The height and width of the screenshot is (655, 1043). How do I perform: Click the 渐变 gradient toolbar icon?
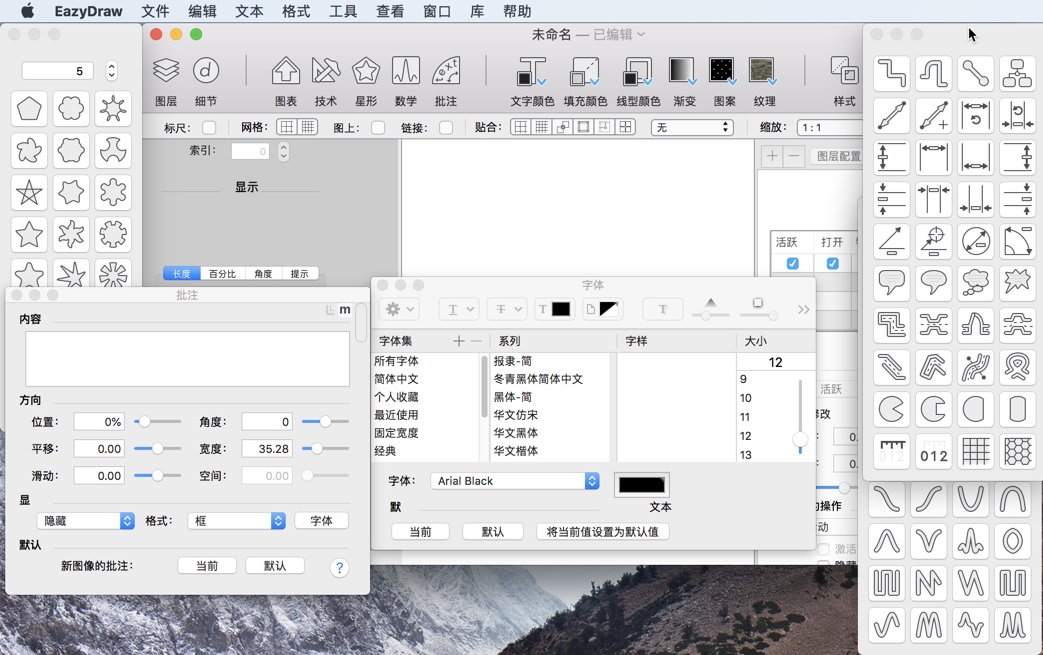[x=684, y=70]
